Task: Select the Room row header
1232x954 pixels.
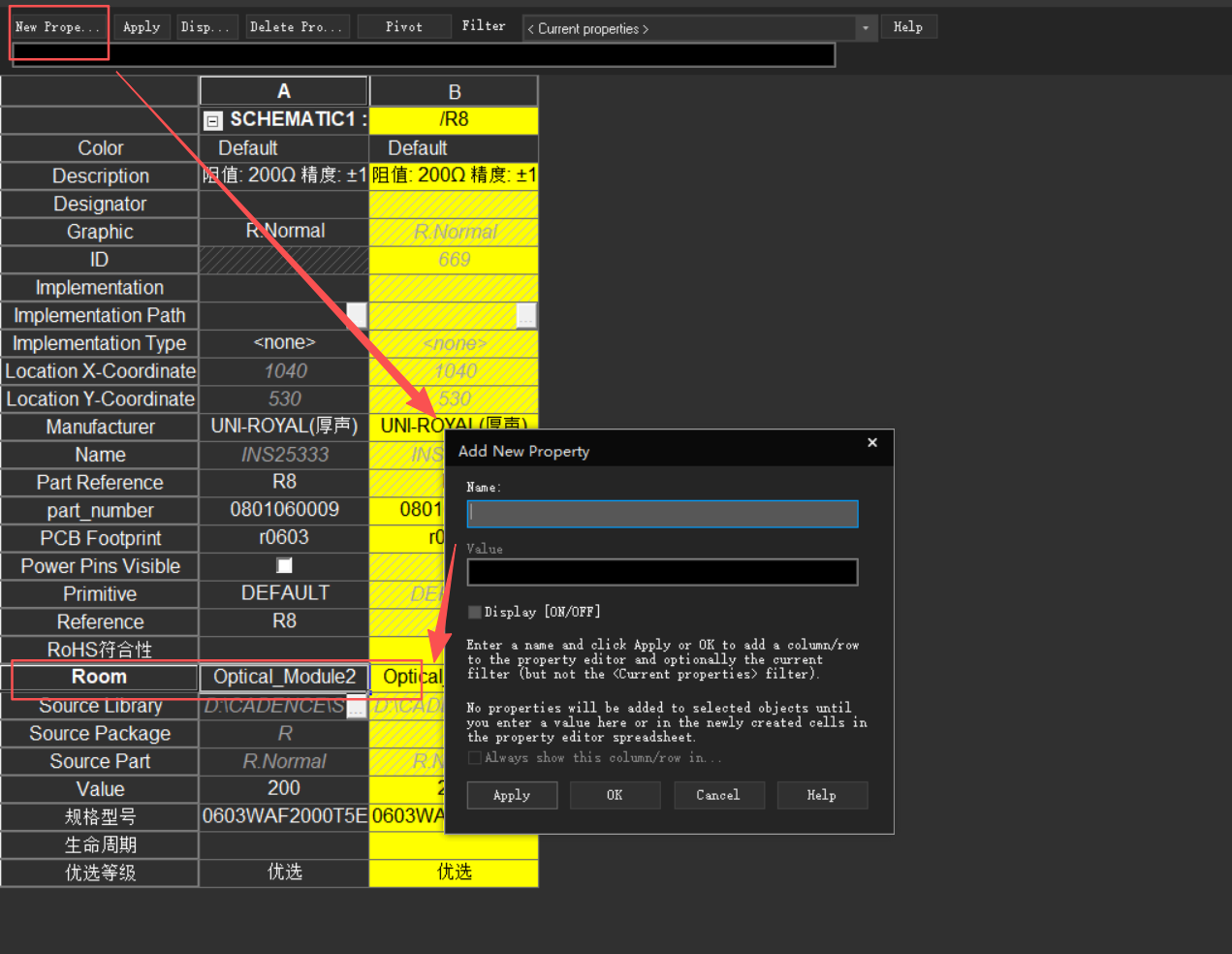Action: [100, 677]
